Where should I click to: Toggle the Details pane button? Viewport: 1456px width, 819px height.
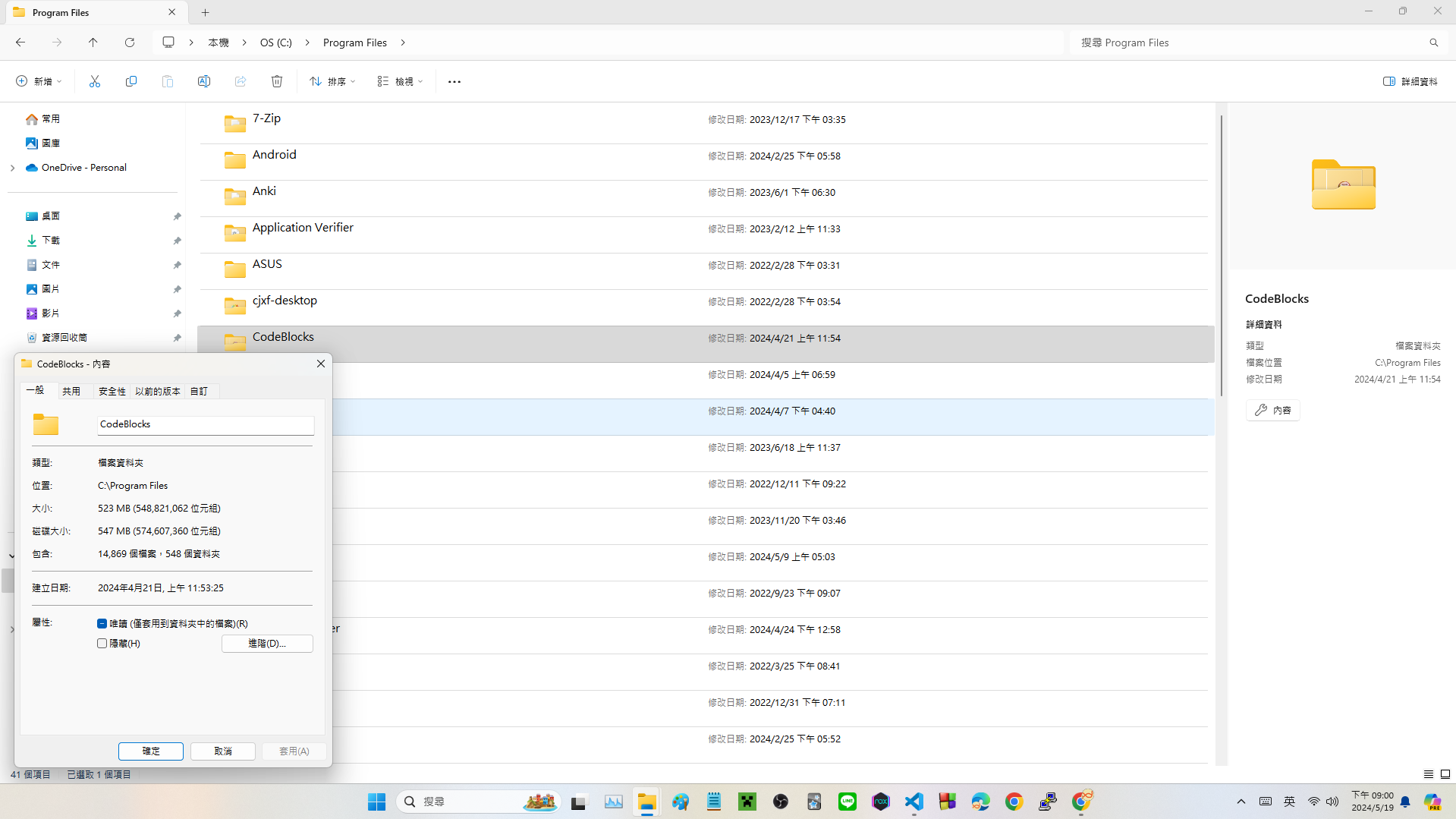(x=1410, y=81)
